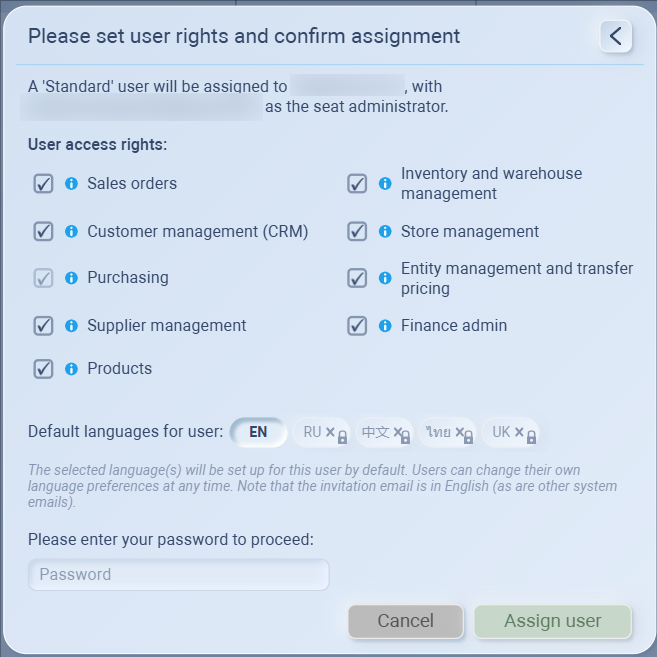Image resolution: width=657 pixels, height=657 pixels.
Task: Click the Cancel button
Action: 405,621
